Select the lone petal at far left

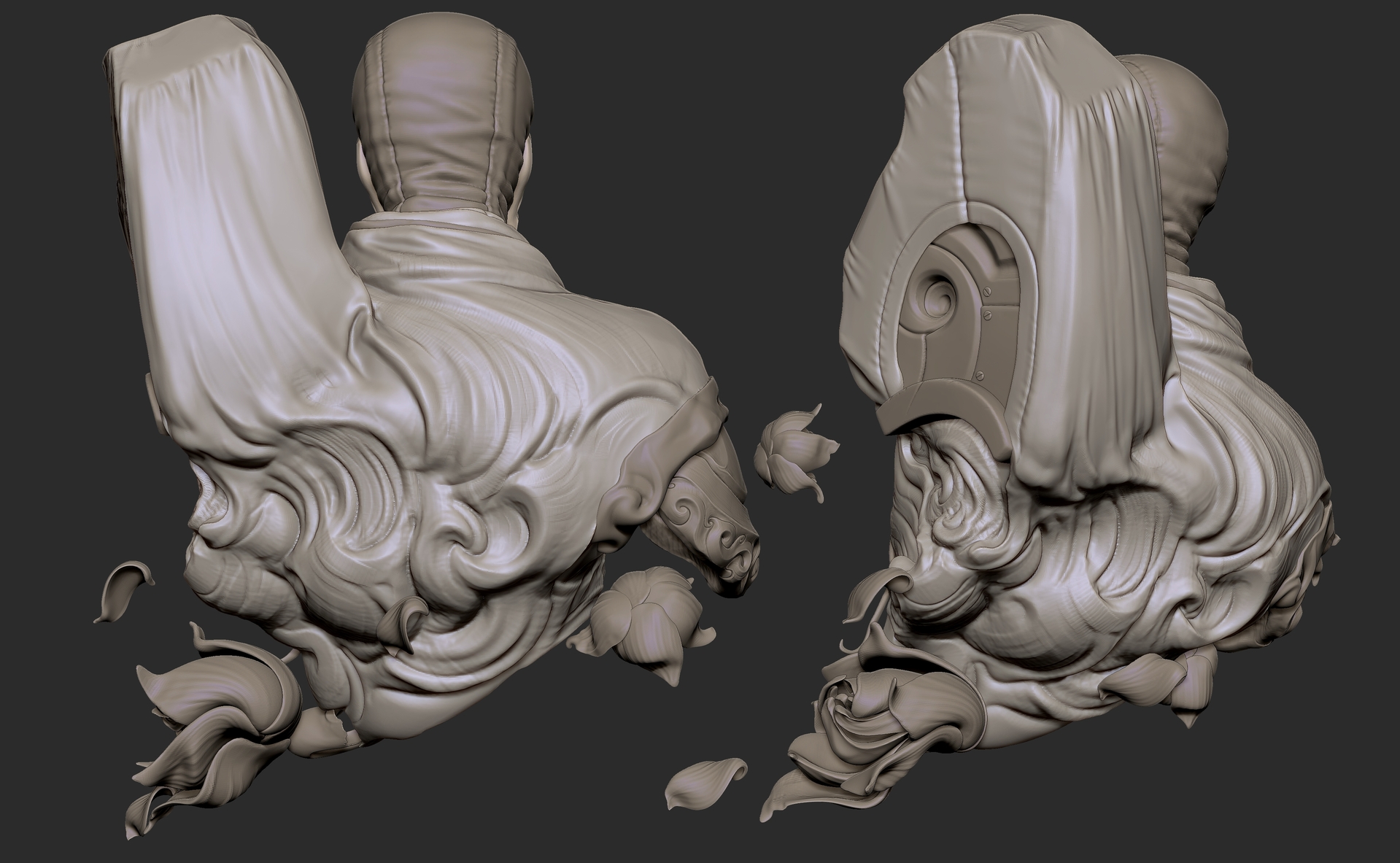124,591
